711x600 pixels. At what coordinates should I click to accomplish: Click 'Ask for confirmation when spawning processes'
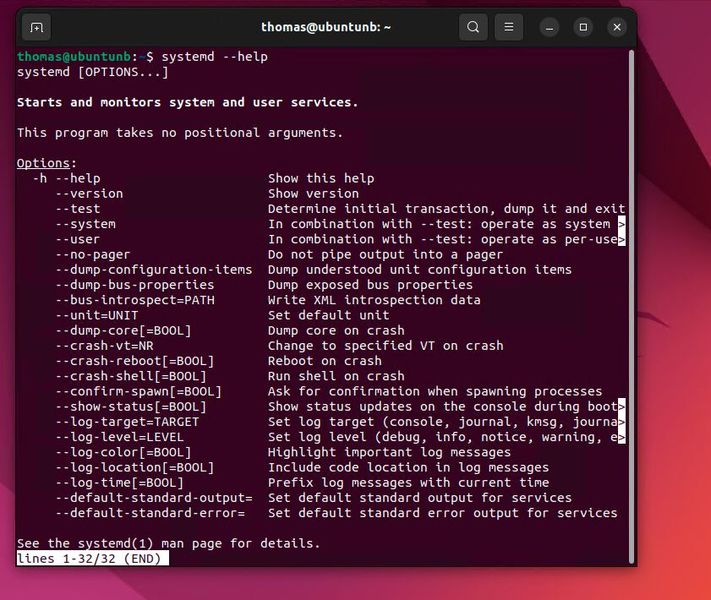point(435,391)
